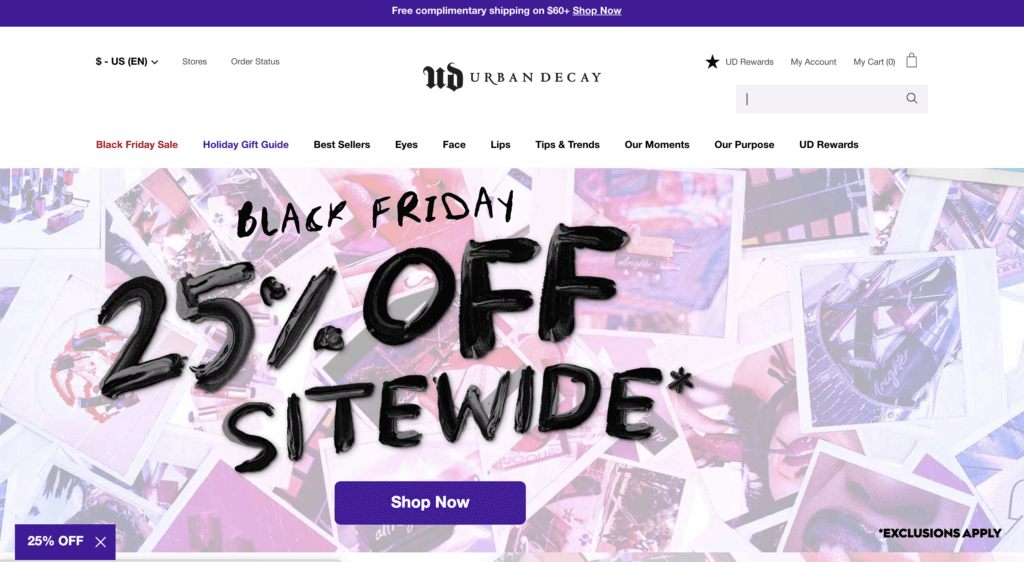The width and height of the screenshot is (1024, 562).
Task: Open the Face category
Action: [x=454, y=145]
